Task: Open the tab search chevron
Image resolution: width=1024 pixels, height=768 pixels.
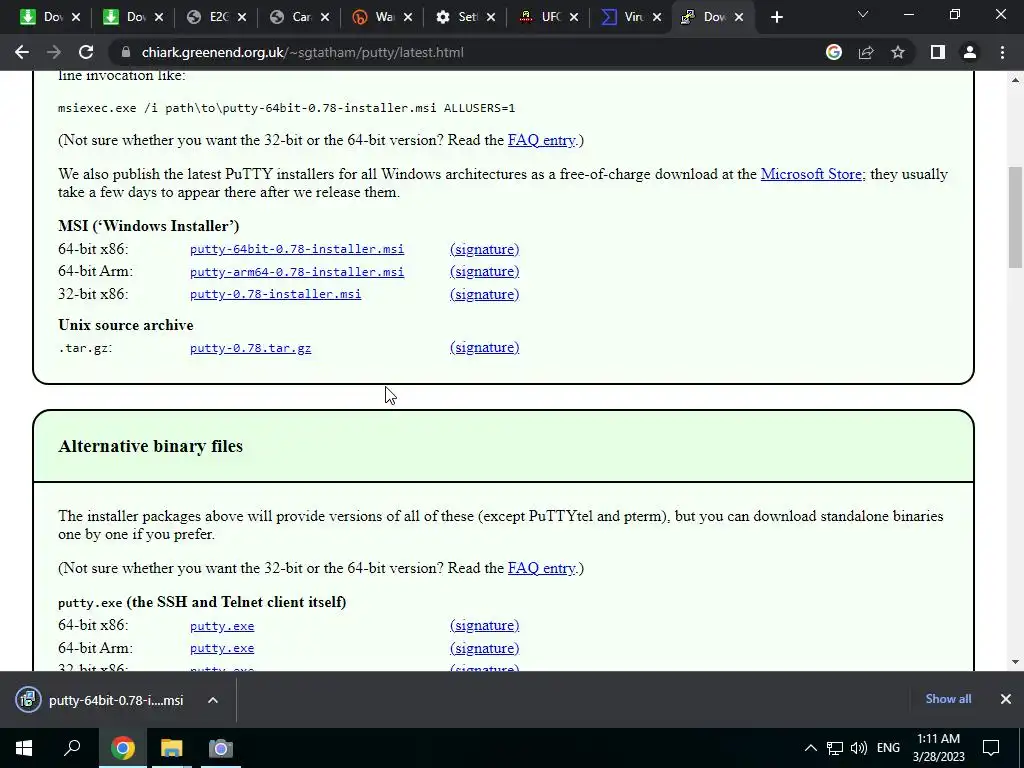Action: pyautogui.click(x=863, y=14)
